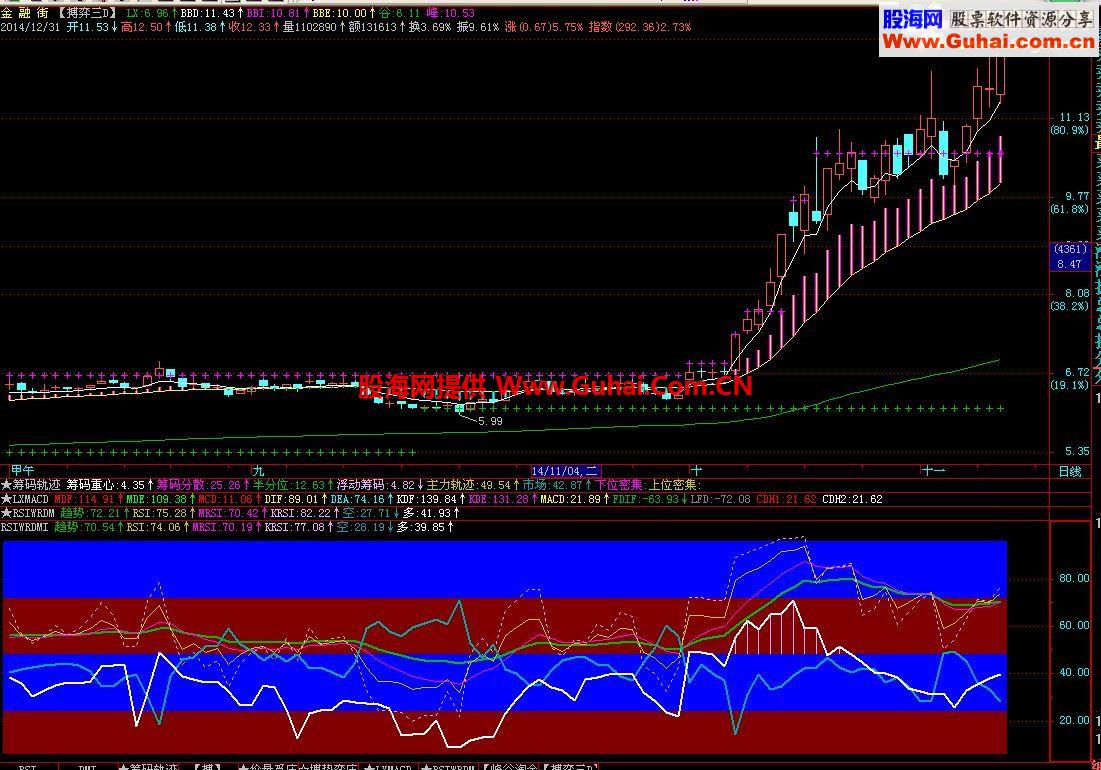1101x770 pixels.
Task: Click the turnover rate 换3.69%
Action: tap(430, 27)
